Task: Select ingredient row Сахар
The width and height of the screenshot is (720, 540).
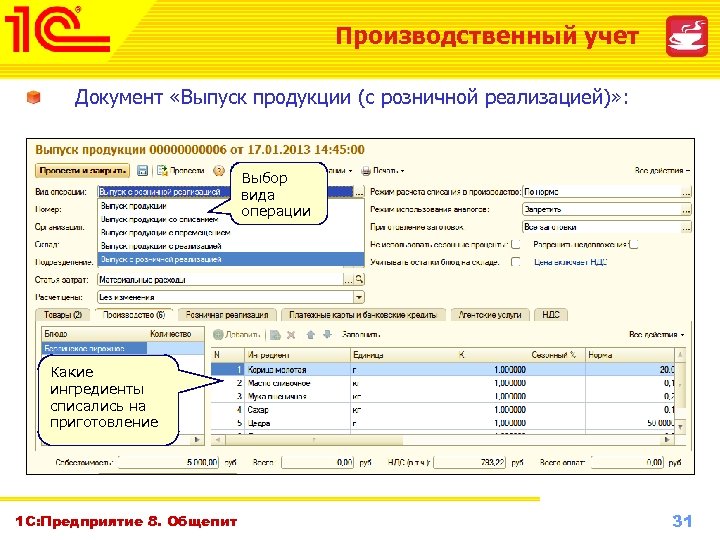Action: click(x=443, y=410)
